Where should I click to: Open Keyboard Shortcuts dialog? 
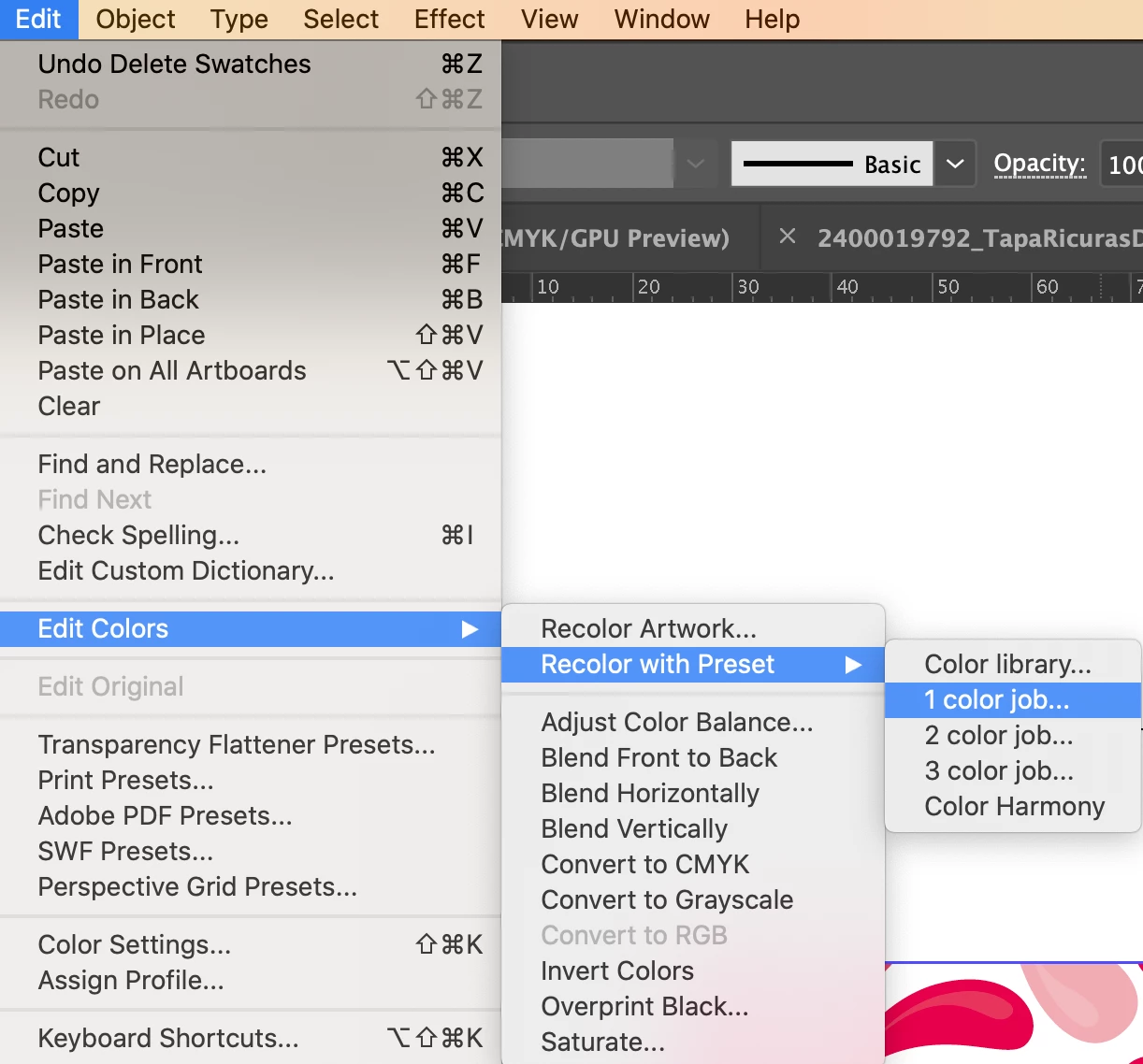click(x=251, y=1038)
